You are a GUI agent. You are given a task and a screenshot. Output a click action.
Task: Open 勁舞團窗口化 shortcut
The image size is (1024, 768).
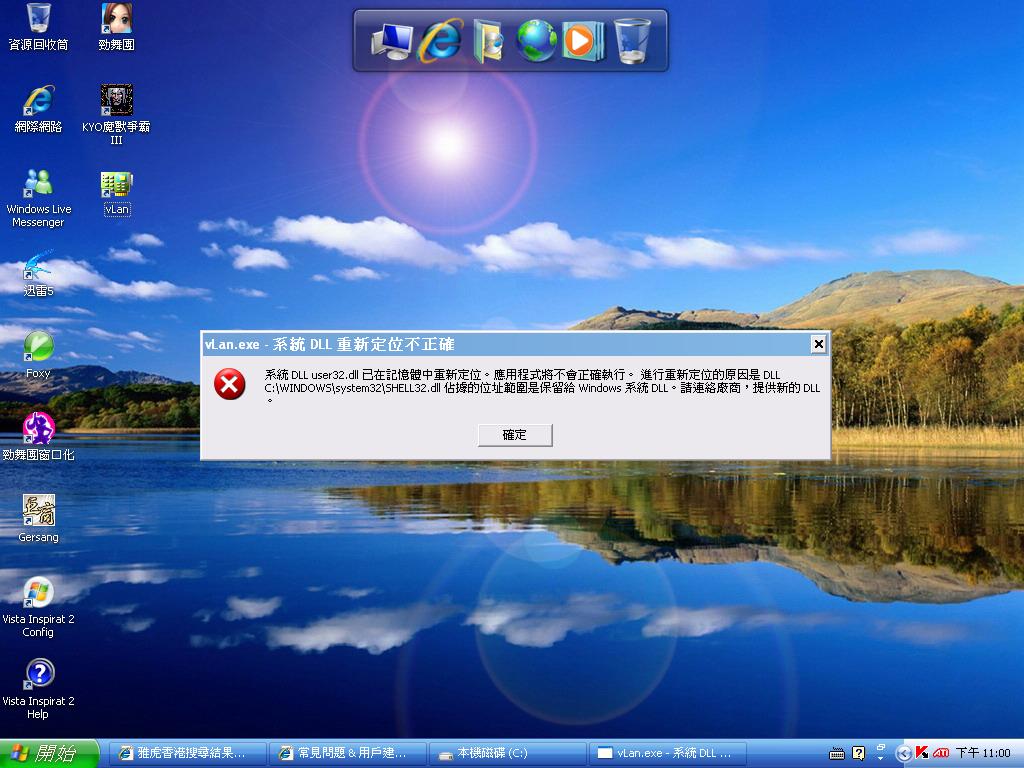pyautogui.click(x=38, y=430)
